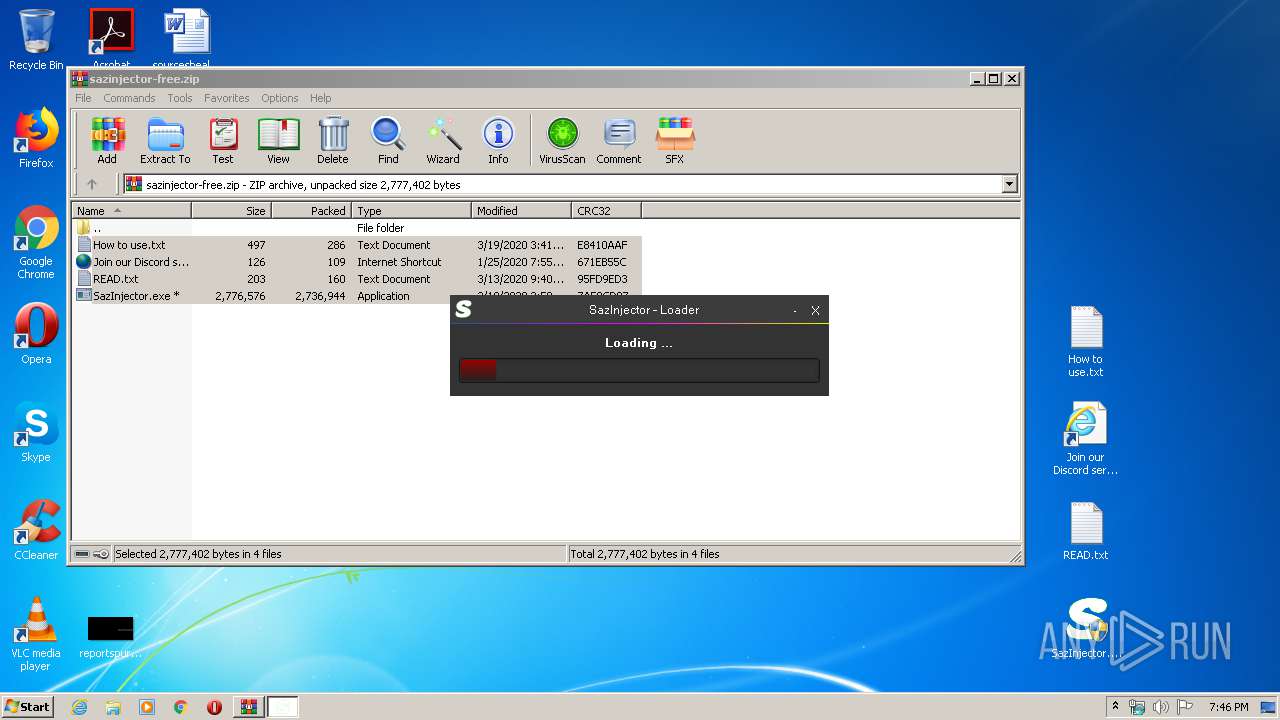Select the SazInjector desktop executable icon
Screen dimensions: 1280x720
(1086, 628)
